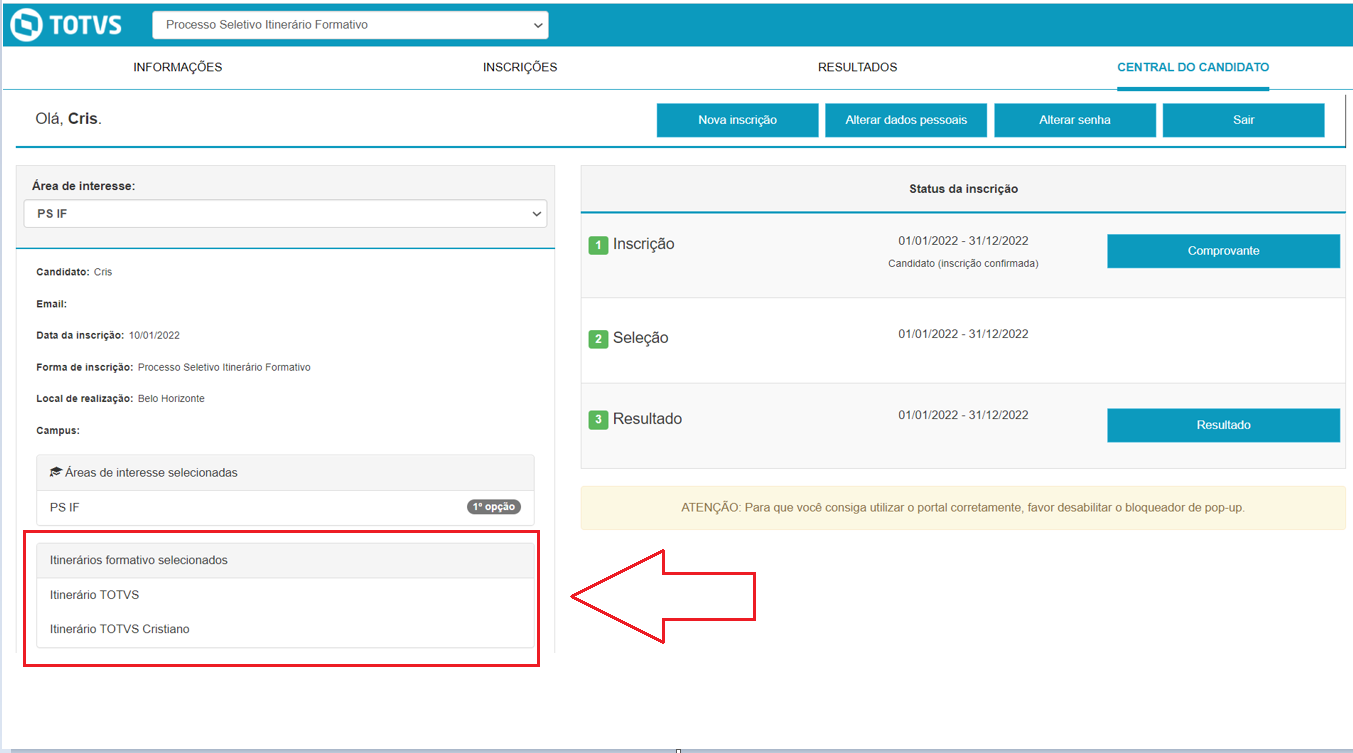Click the Status da inscrição header
Image resolution: width=1353 pixels, height=753 pixels.
(963, 188)
